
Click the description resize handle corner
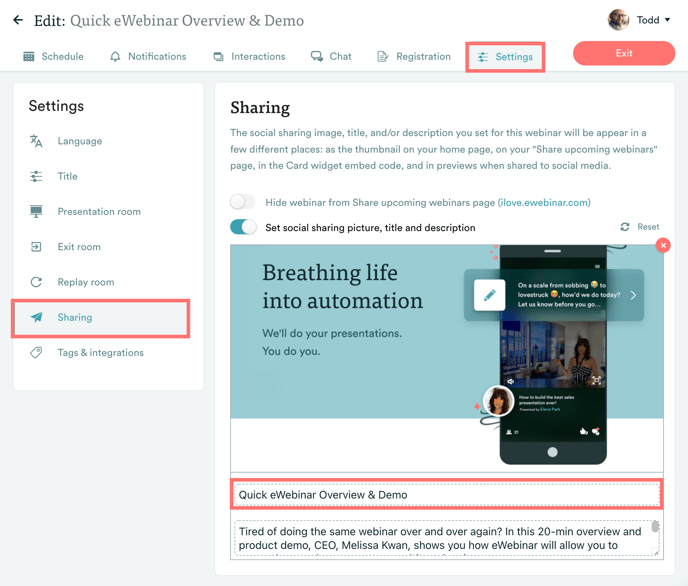click(656, 552)
